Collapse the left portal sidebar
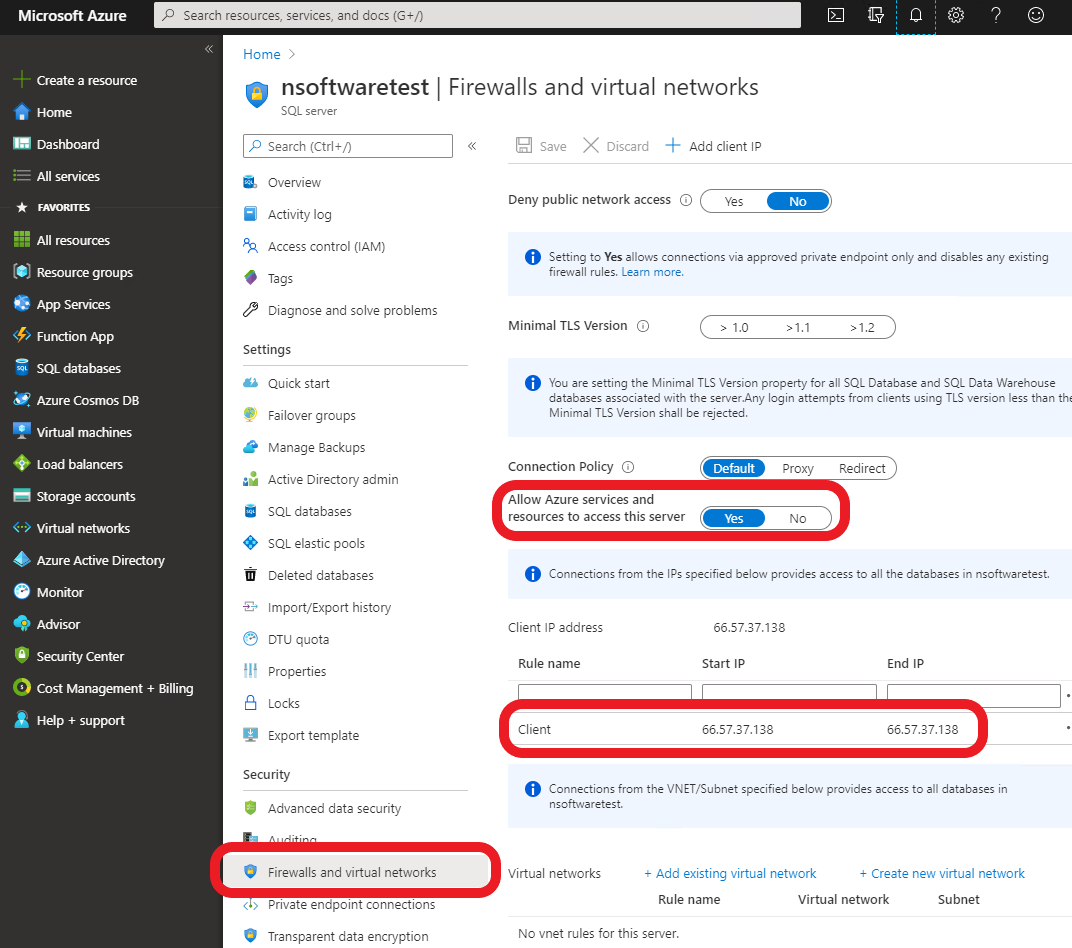 click(209, 49)
